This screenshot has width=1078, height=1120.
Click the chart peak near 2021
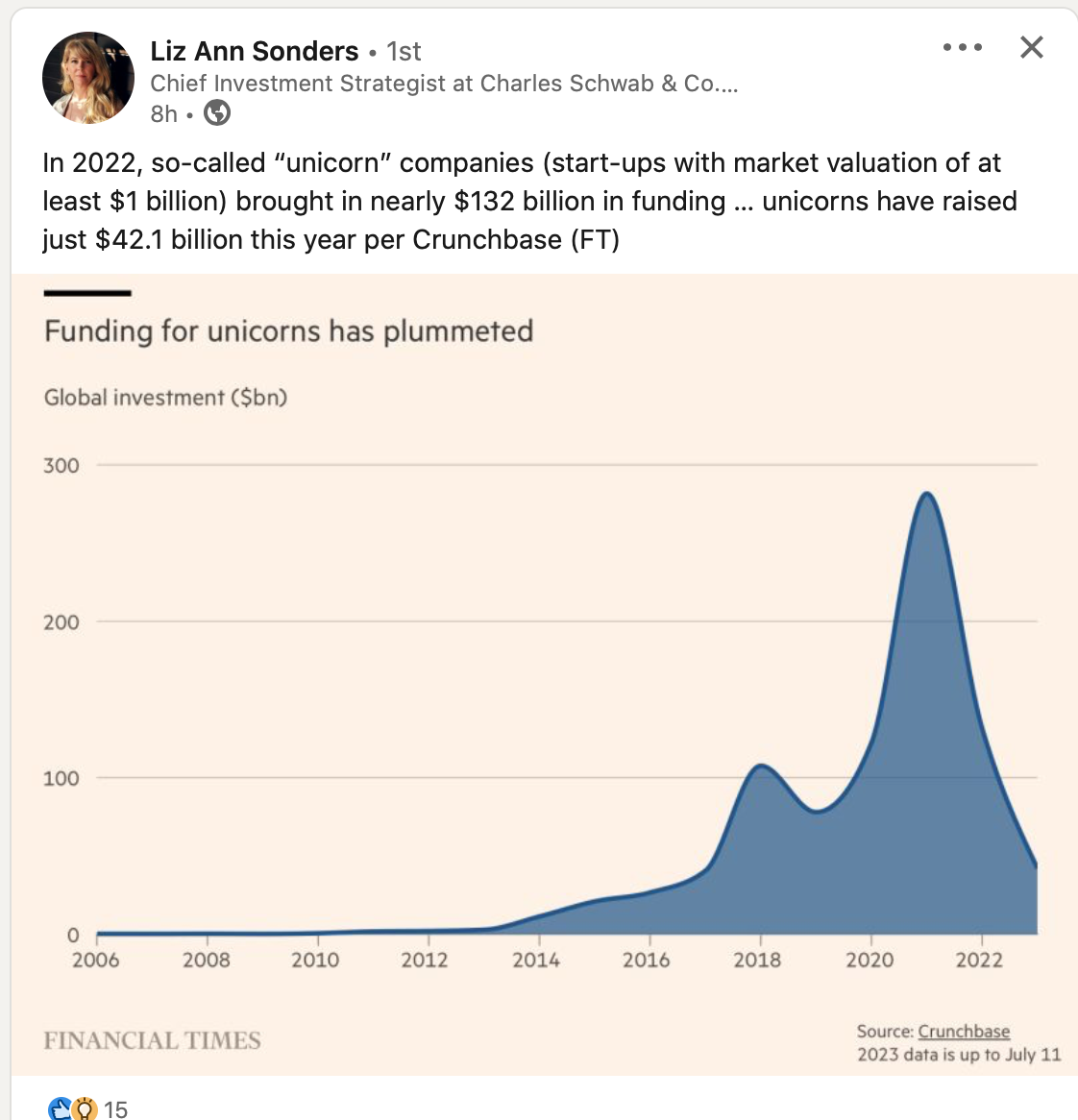pos(926,494)
